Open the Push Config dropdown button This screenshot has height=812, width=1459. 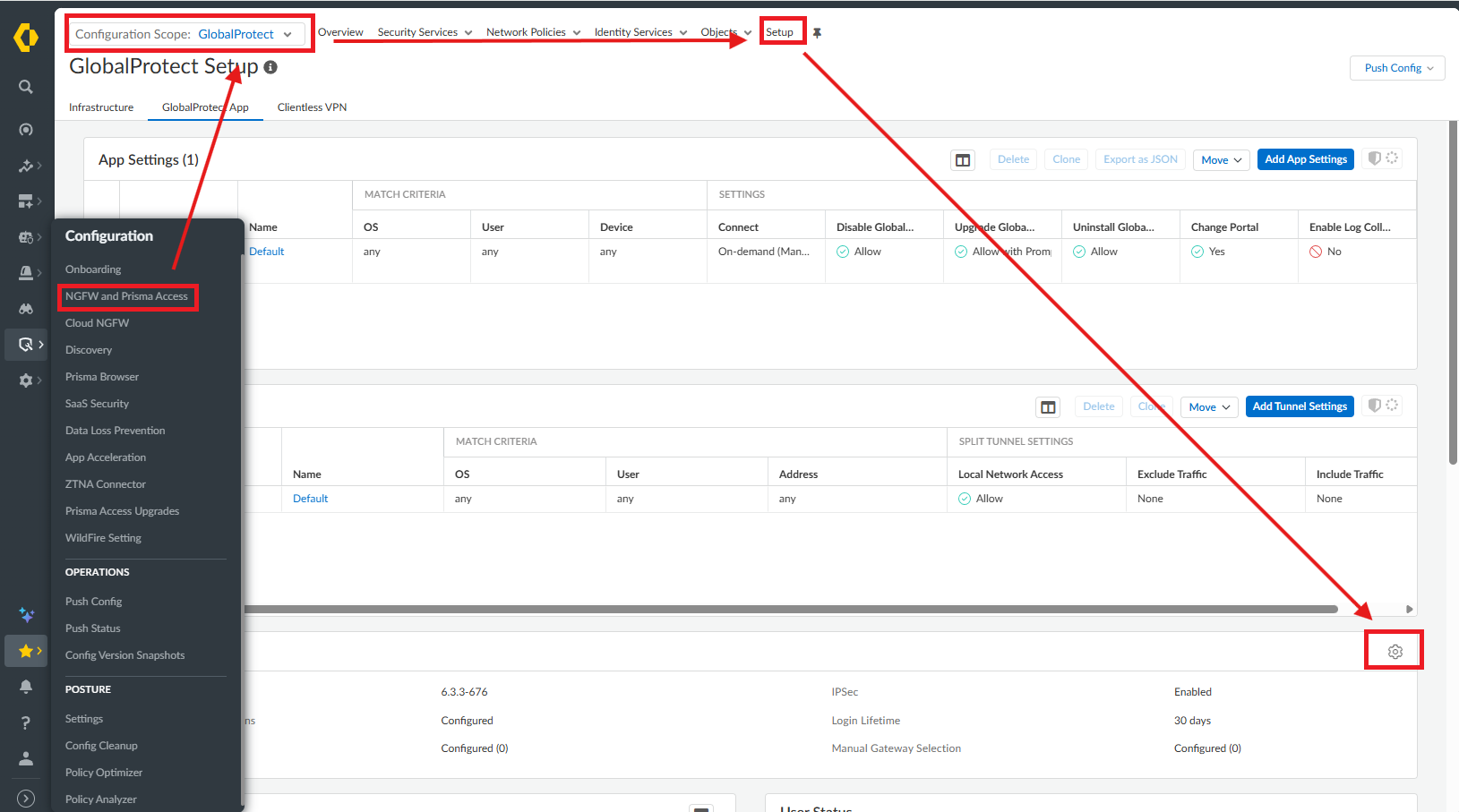coord(1397,68)
